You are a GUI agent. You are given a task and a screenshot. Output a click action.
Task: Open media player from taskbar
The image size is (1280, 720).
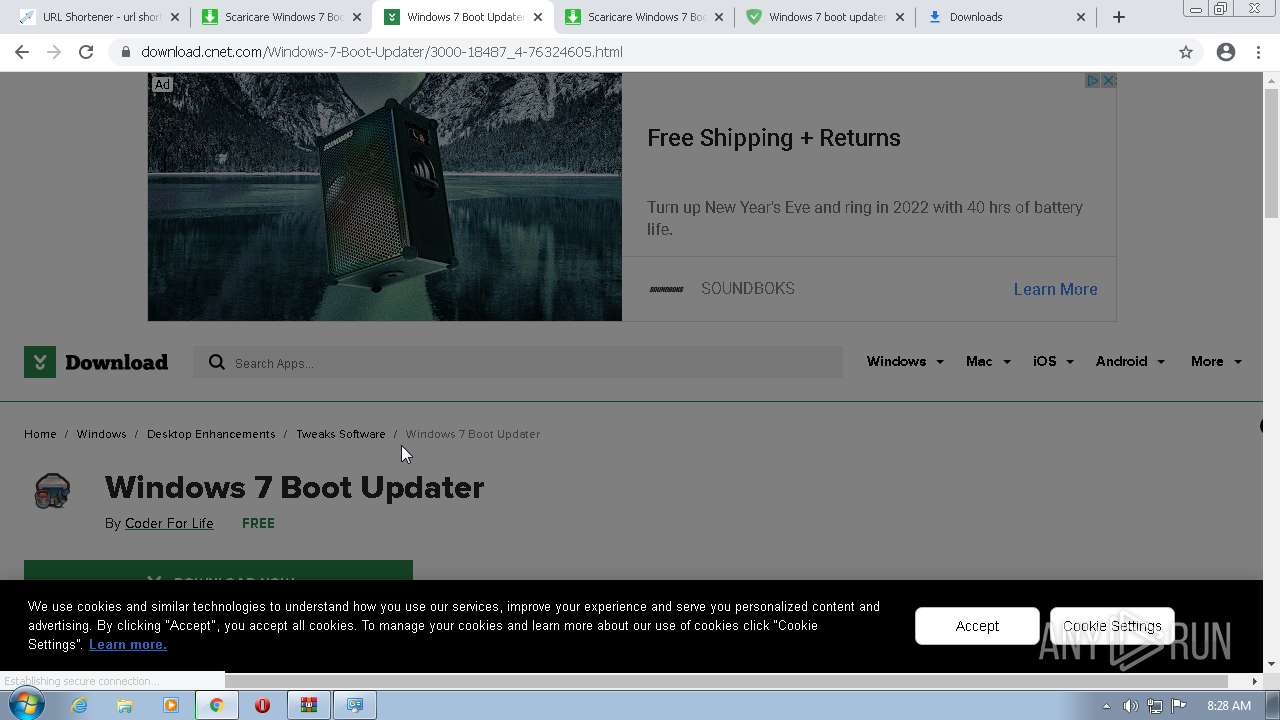[170, 705]
